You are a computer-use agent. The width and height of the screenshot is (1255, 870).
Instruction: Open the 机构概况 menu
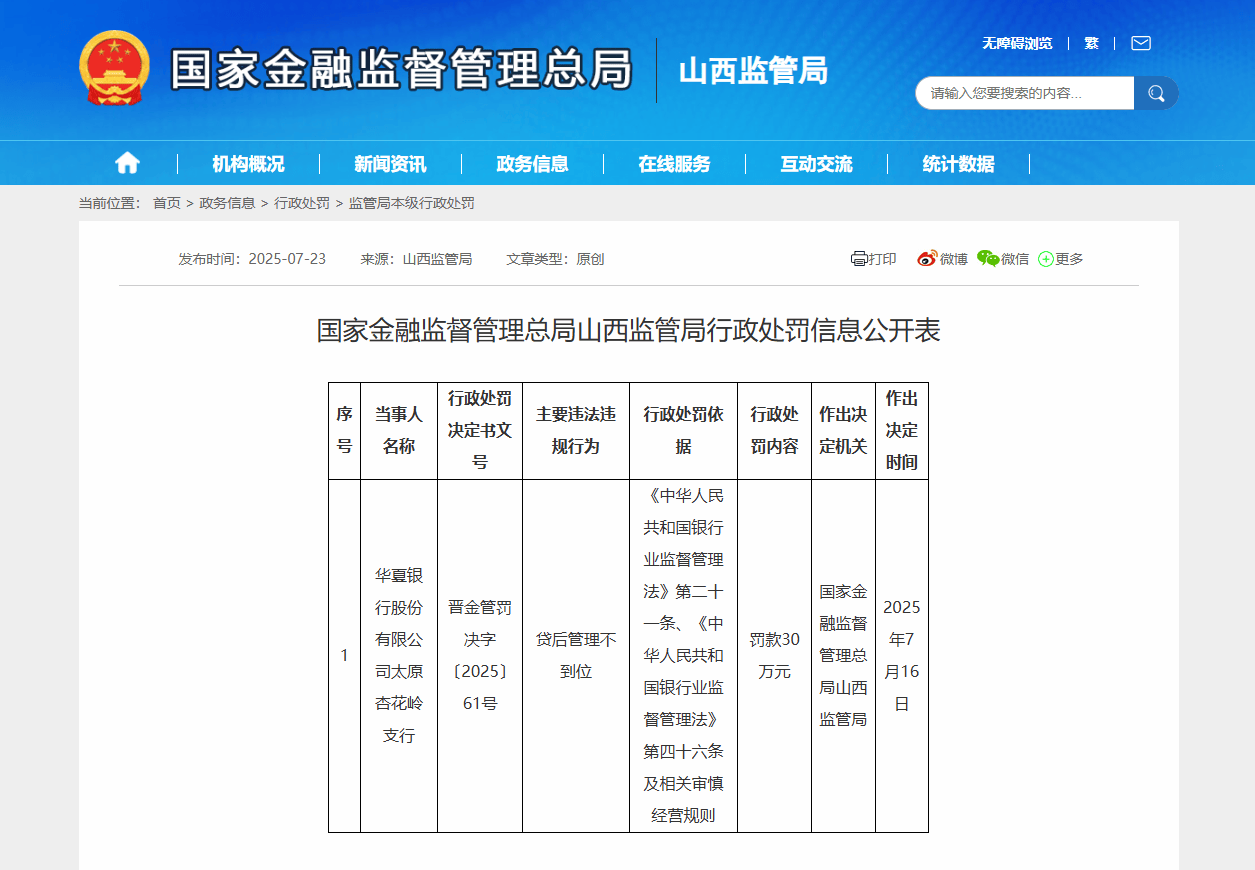click(x=248, y=164)
